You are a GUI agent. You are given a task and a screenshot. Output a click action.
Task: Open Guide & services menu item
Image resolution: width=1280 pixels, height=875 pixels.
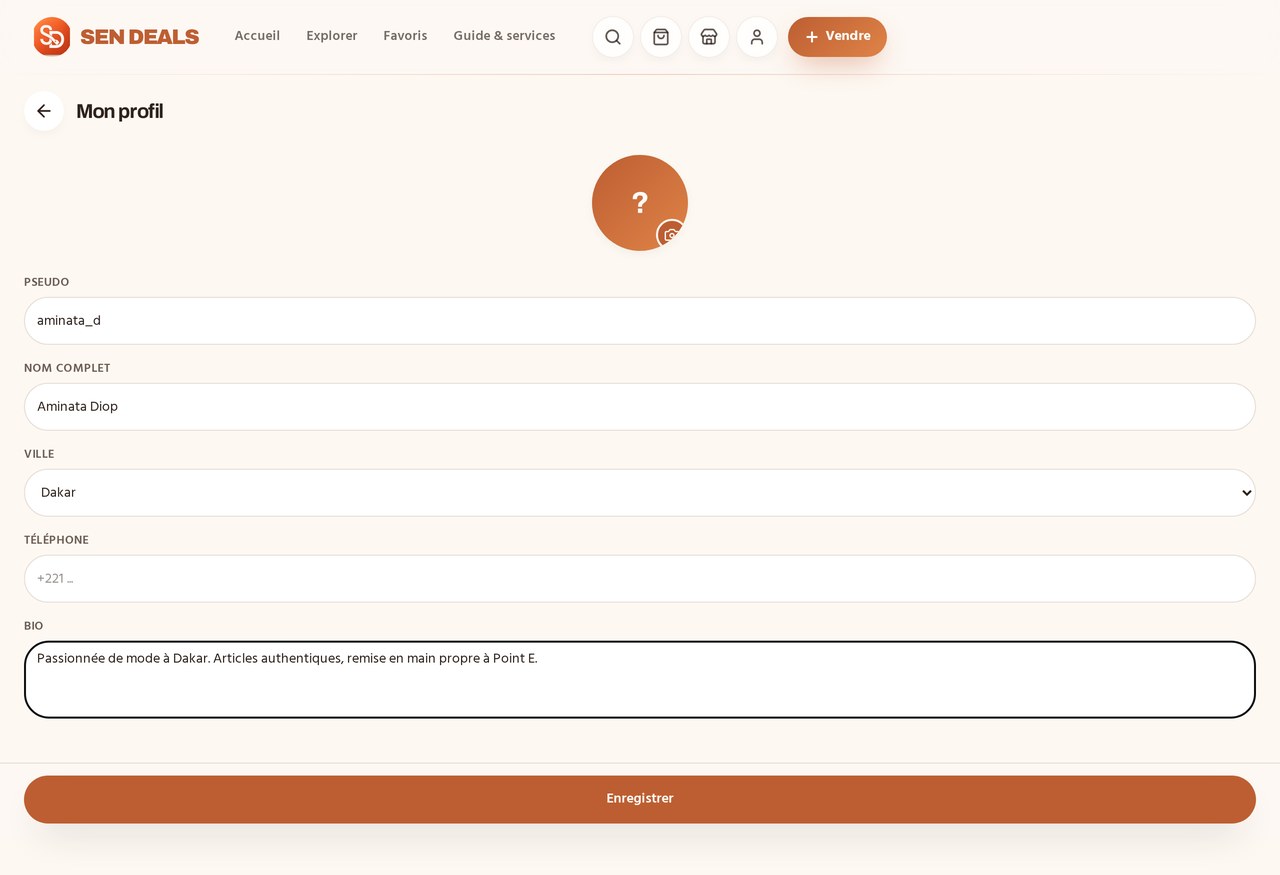tap(504, 36)
